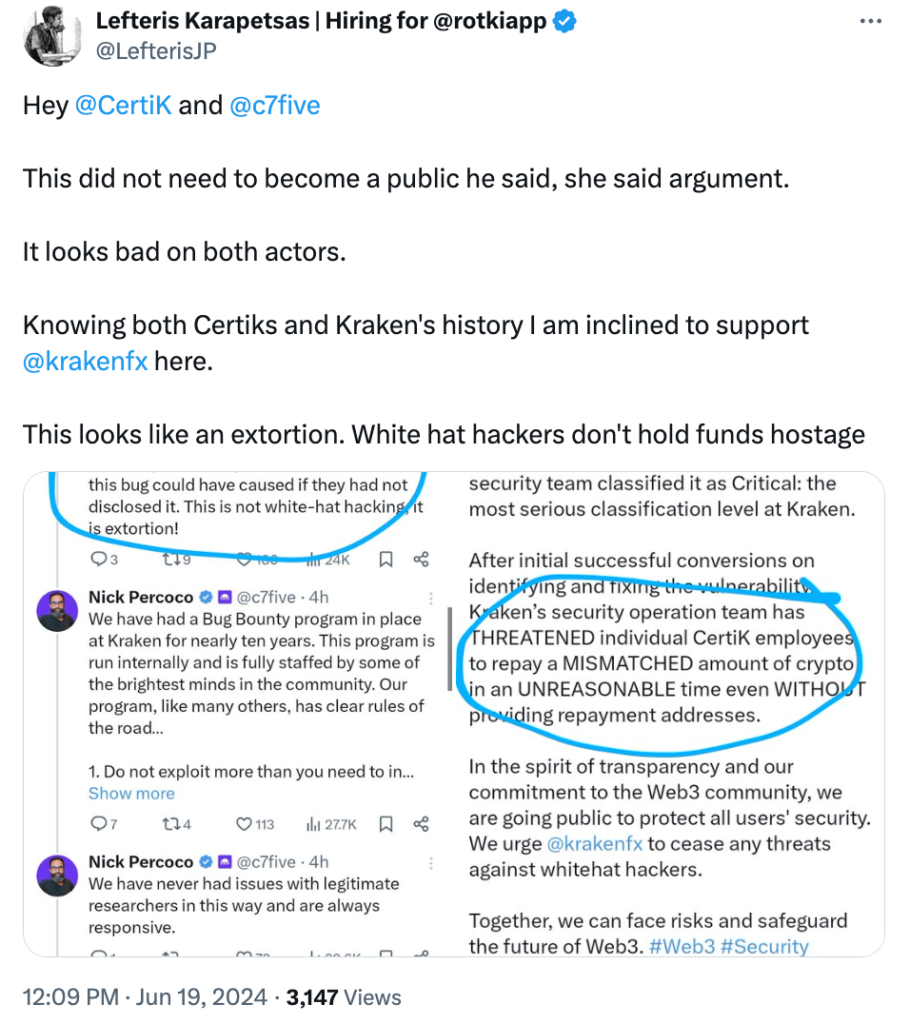Click reply icon with 3 replies on top post
910x1024 pixels.
point(98,559)
